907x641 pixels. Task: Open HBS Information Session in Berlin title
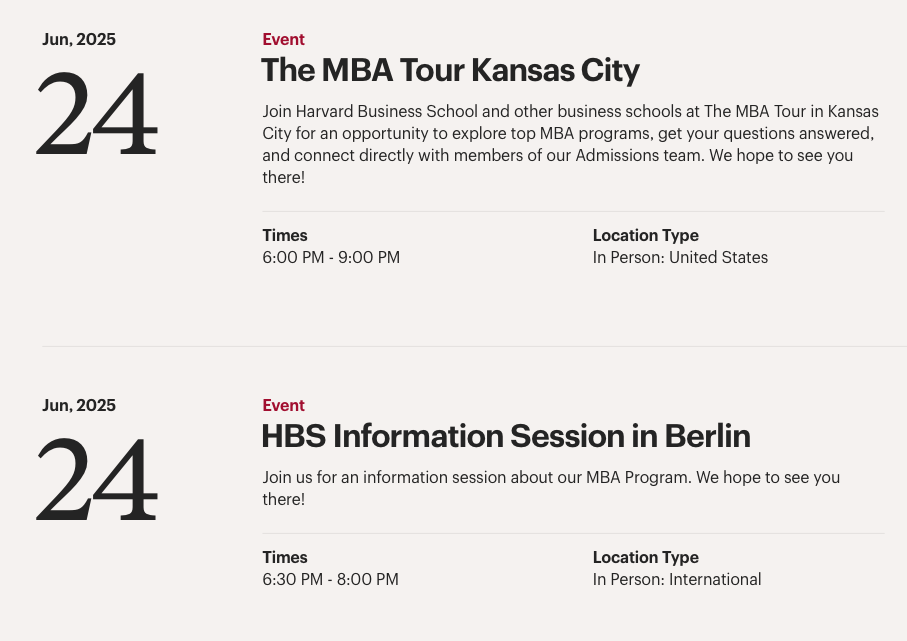tap(506, 436)
